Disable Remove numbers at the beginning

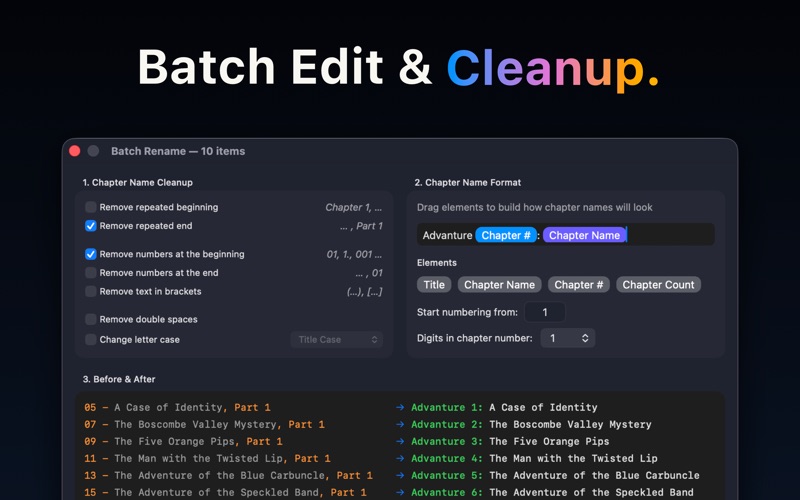coord(91,254)
